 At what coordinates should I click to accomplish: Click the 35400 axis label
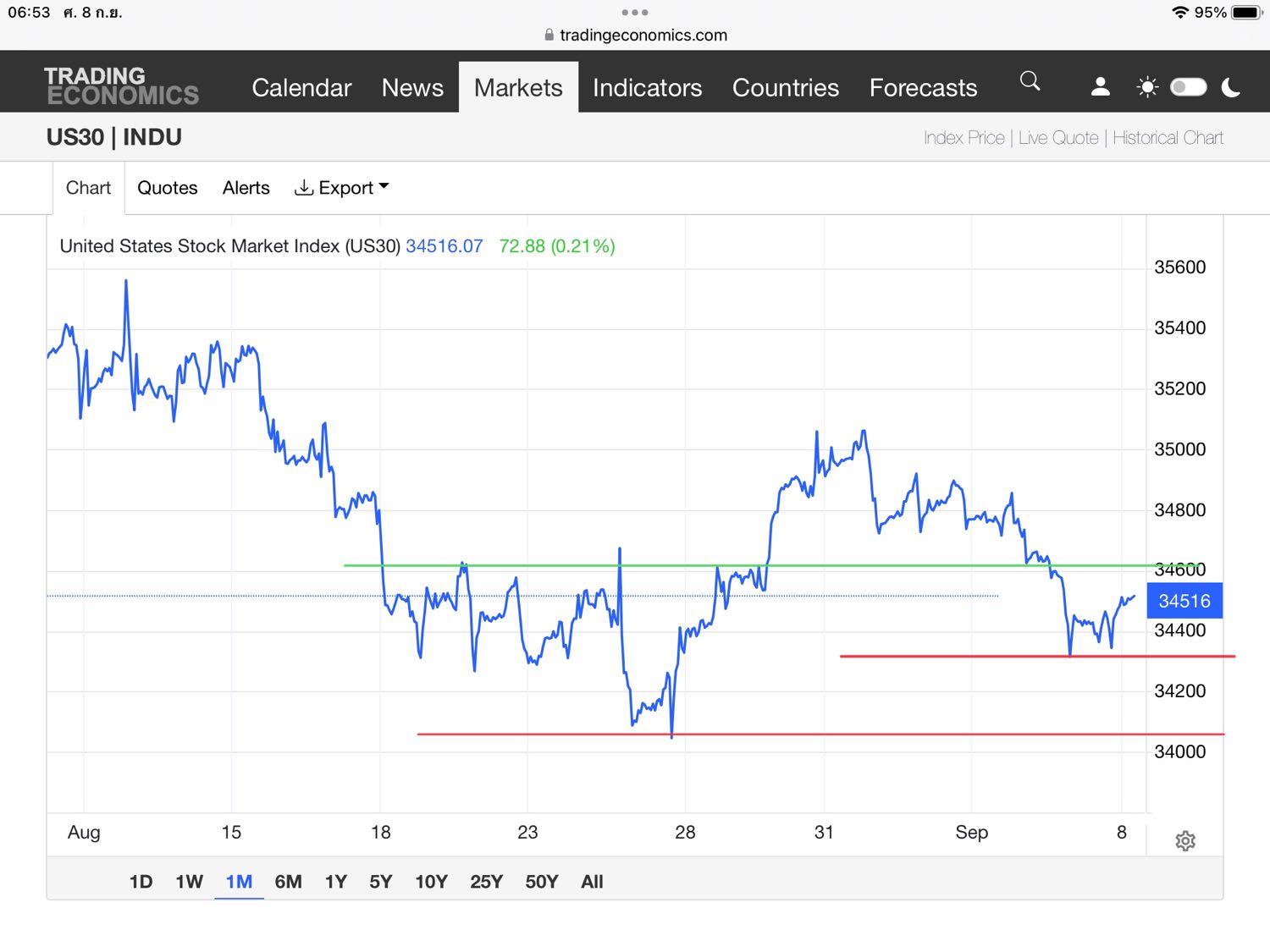pos(1180,328)
